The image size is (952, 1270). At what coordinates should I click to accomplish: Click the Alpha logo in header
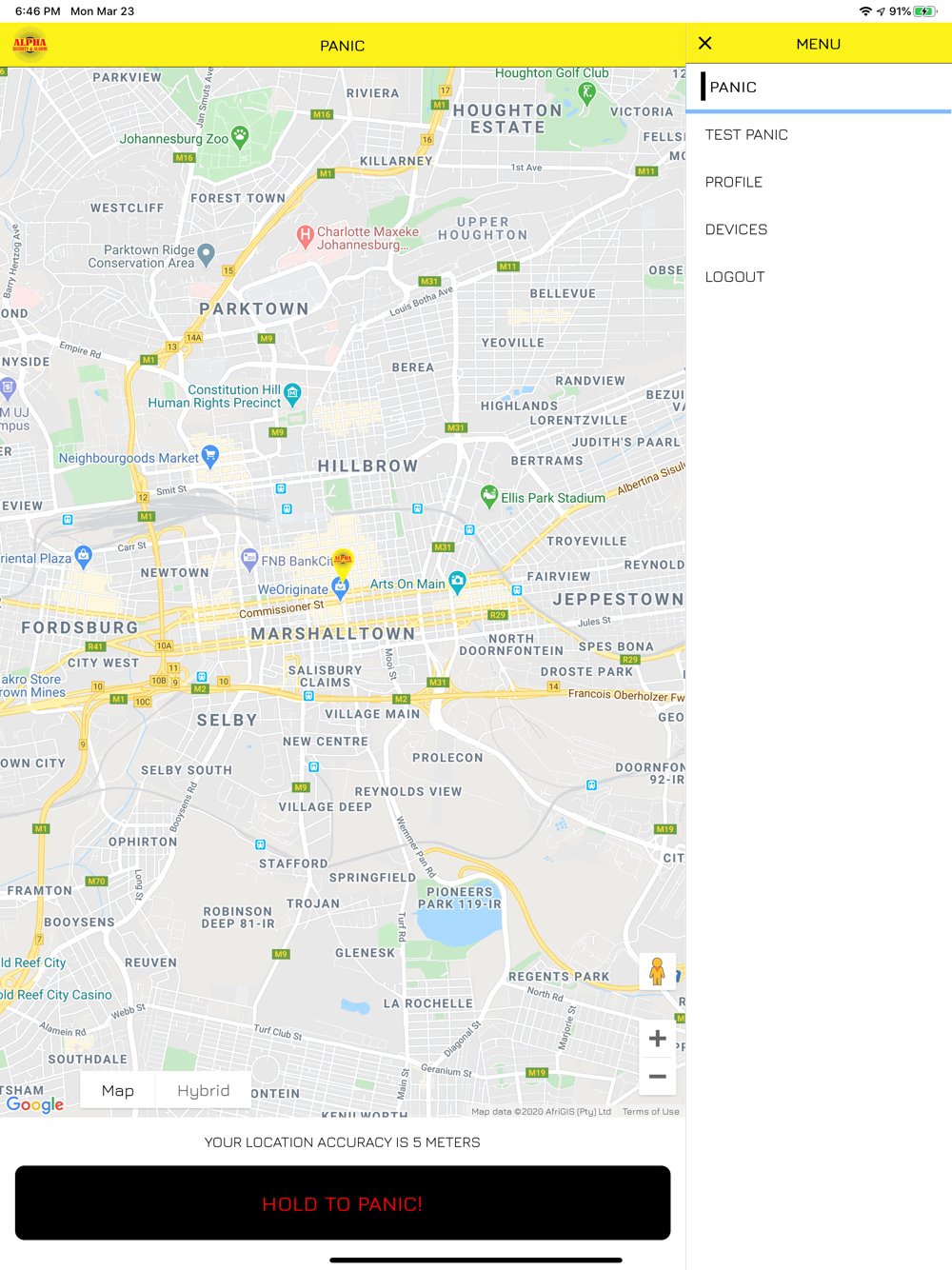point(30,45)
